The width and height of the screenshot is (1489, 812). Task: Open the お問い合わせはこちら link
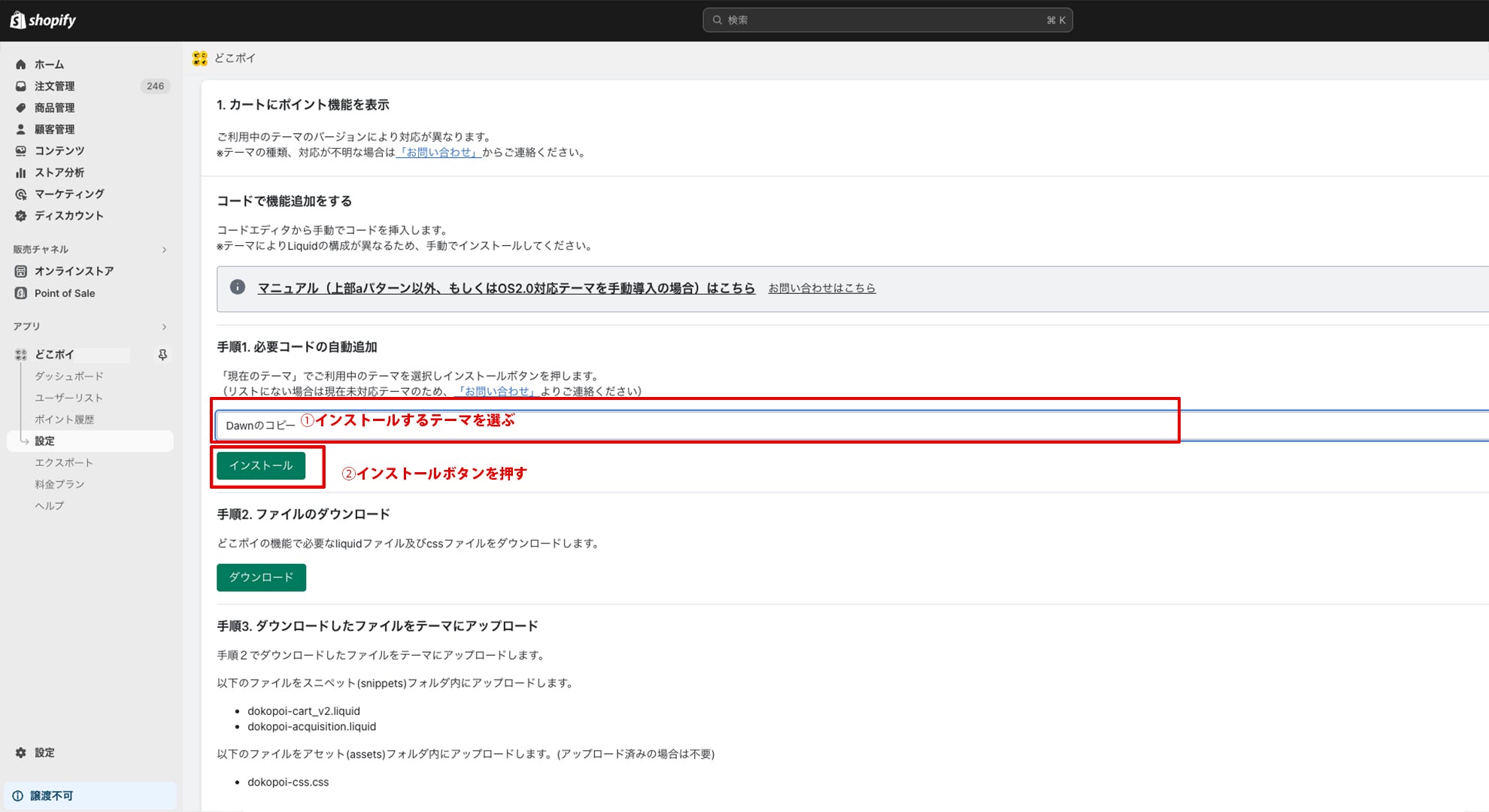[822, 288]
